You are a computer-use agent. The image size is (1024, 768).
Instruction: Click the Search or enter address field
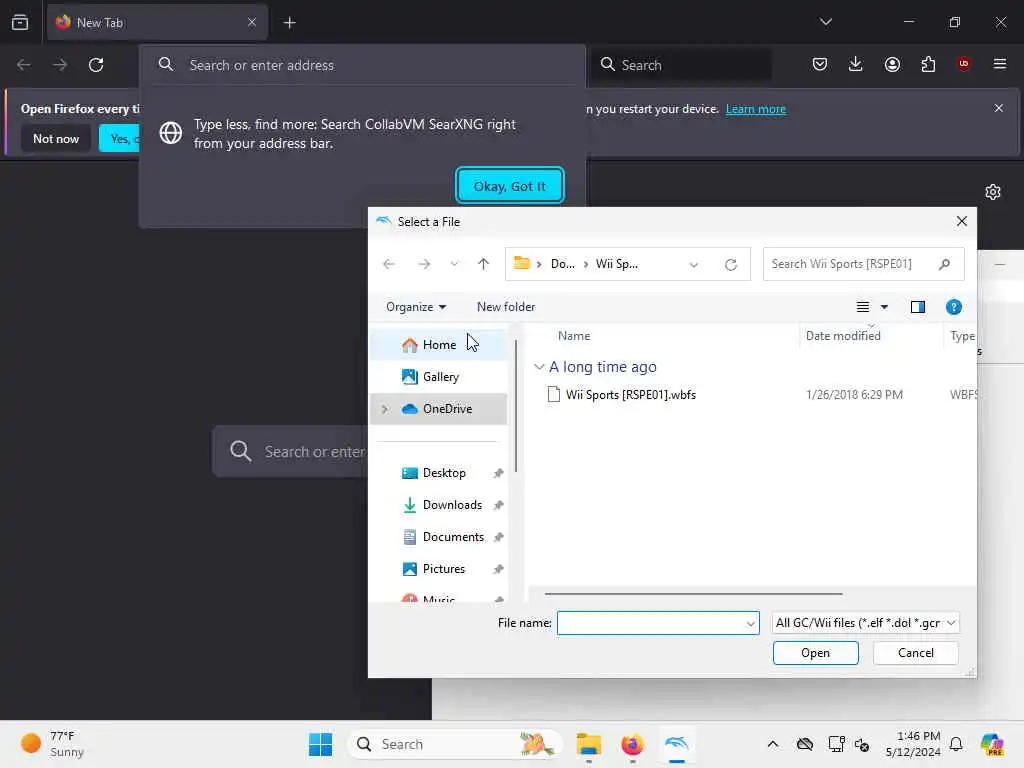pos(362,65)
